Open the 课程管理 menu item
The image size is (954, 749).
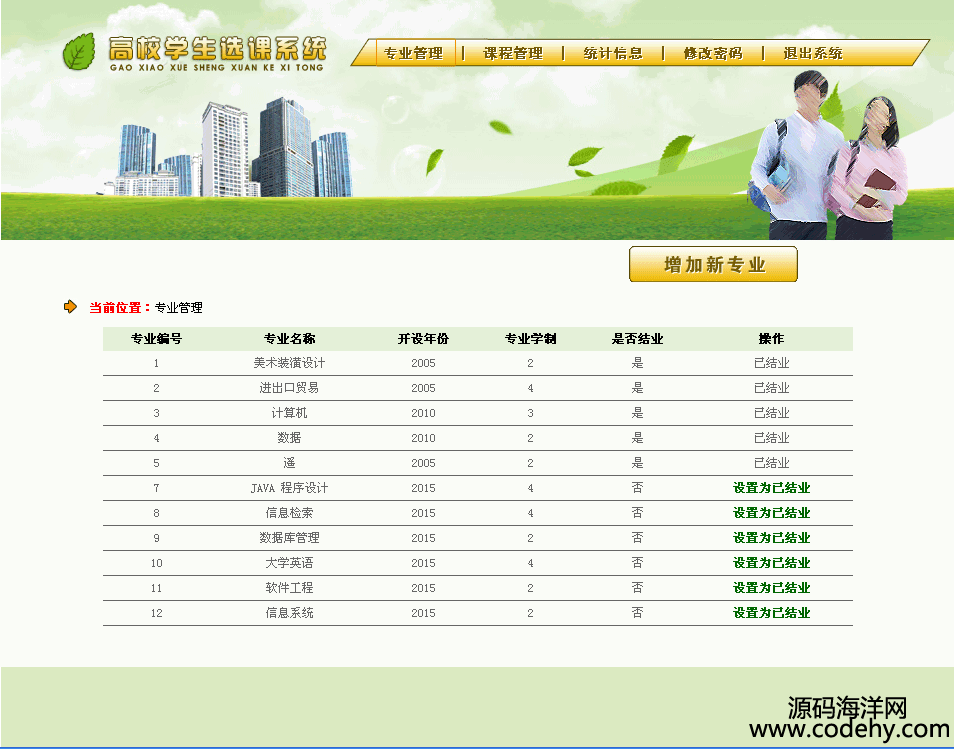pyautogui.click(x=513, y=54)
